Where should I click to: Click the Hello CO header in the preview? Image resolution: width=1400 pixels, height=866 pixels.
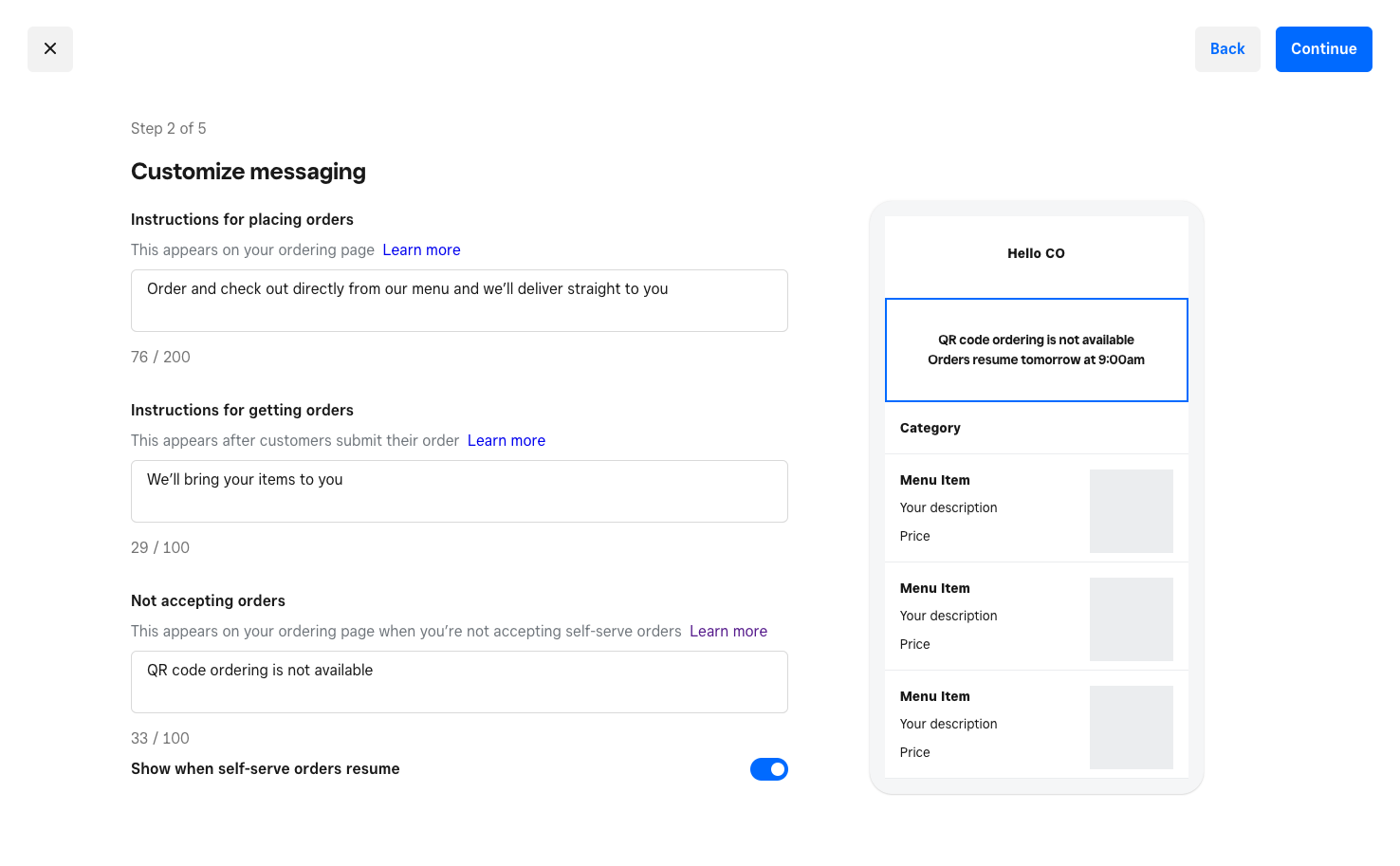(x=1036, y=253)
